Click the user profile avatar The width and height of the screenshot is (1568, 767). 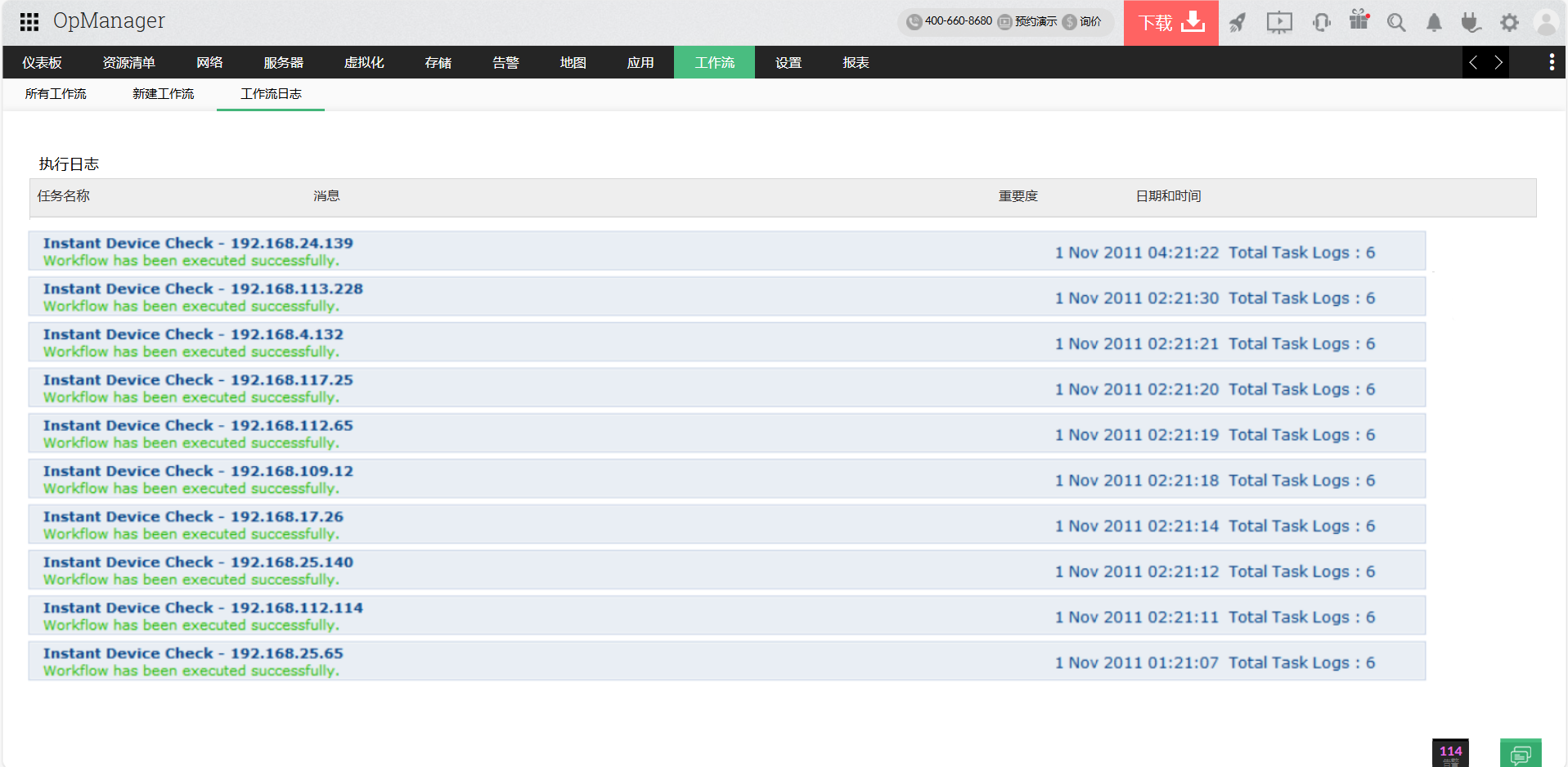click(1546, 22)
